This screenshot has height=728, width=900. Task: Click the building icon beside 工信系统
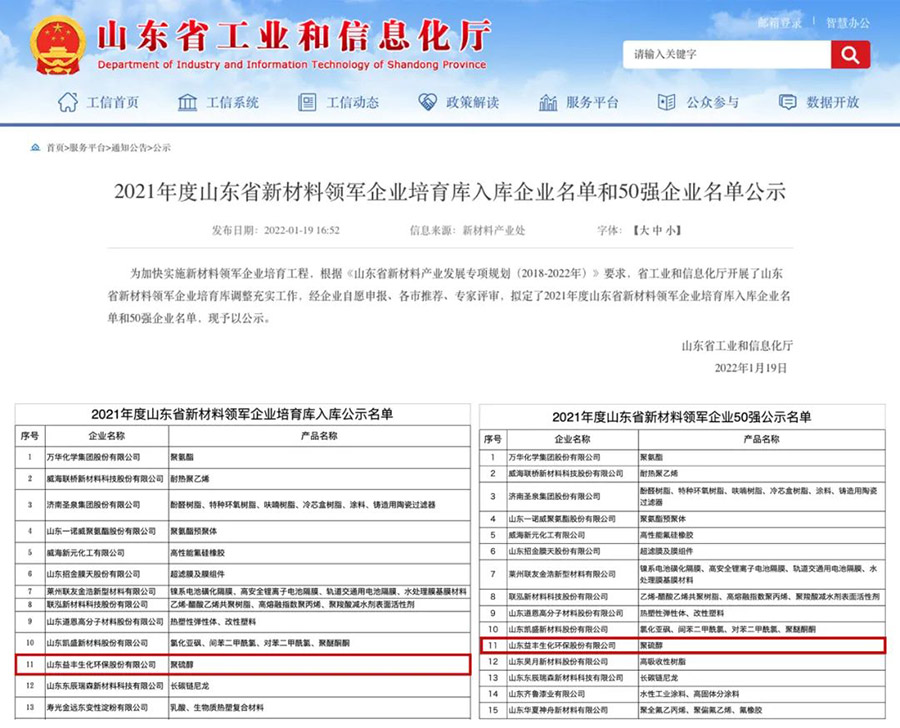(x=187, y=102)
